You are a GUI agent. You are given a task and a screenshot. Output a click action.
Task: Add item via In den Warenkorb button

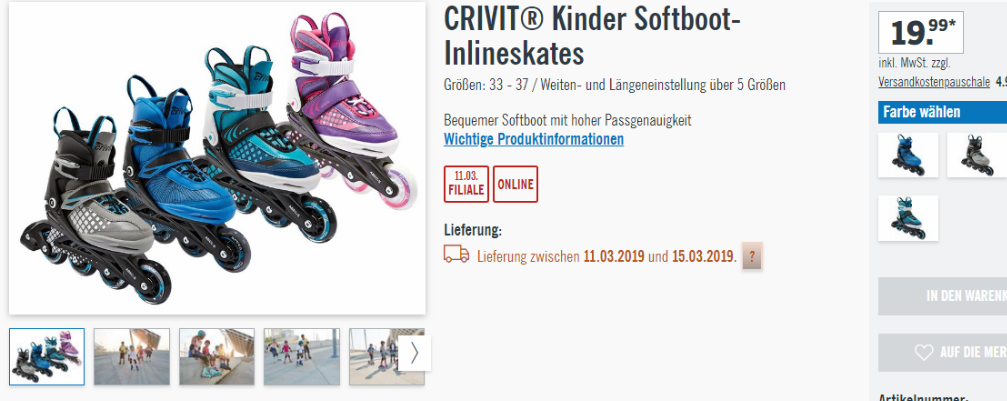943,296
